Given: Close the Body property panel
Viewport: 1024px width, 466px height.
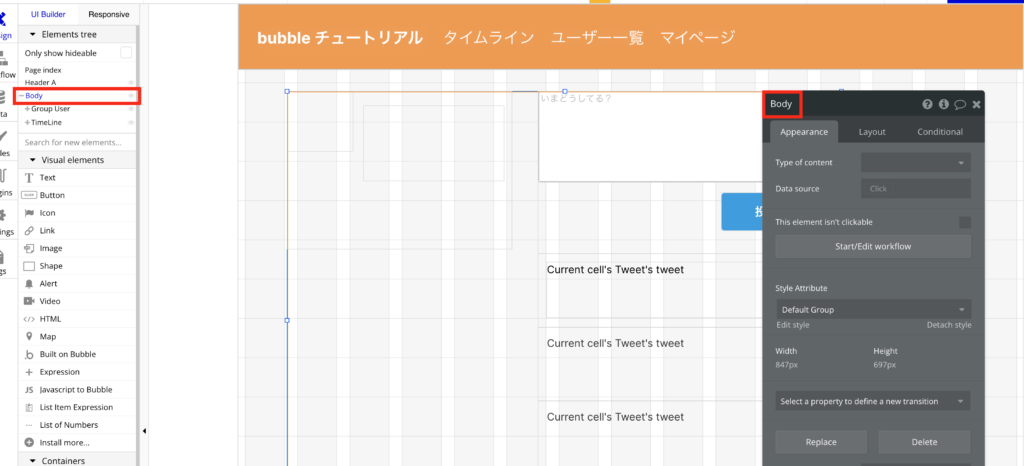Looking at the screenshot, I should (x=976, y=104).
